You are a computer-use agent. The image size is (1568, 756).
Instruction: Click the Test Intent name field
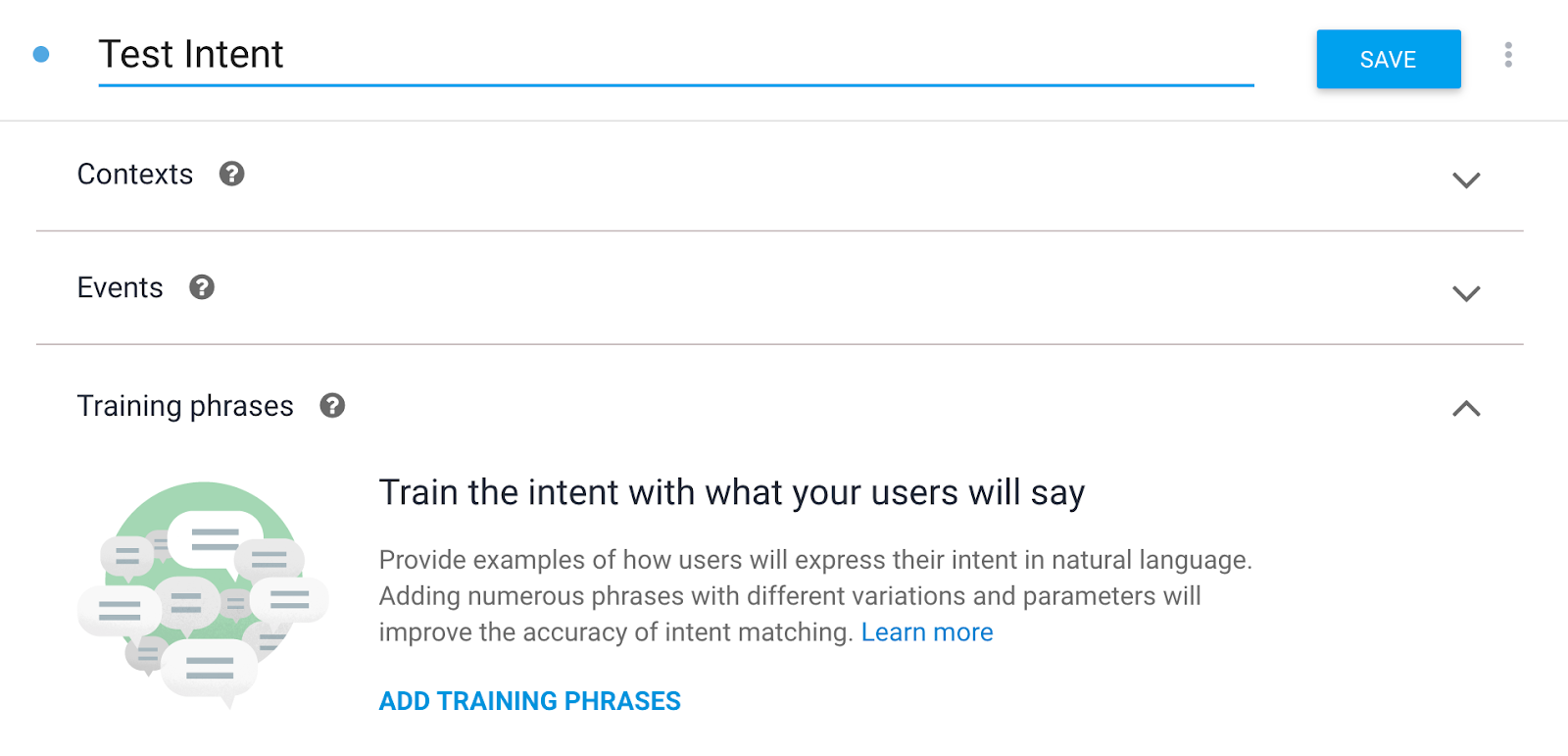point(675,55)
